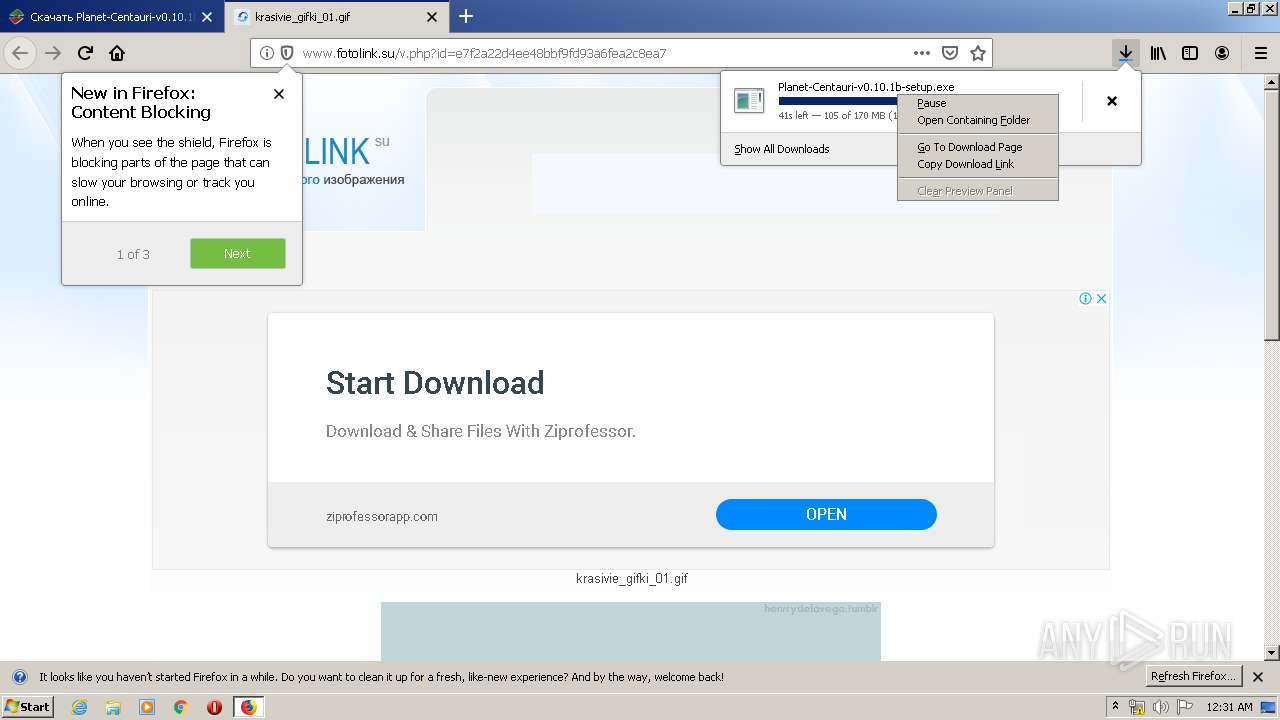Open the media player taskbar icon

pos(147,707)
